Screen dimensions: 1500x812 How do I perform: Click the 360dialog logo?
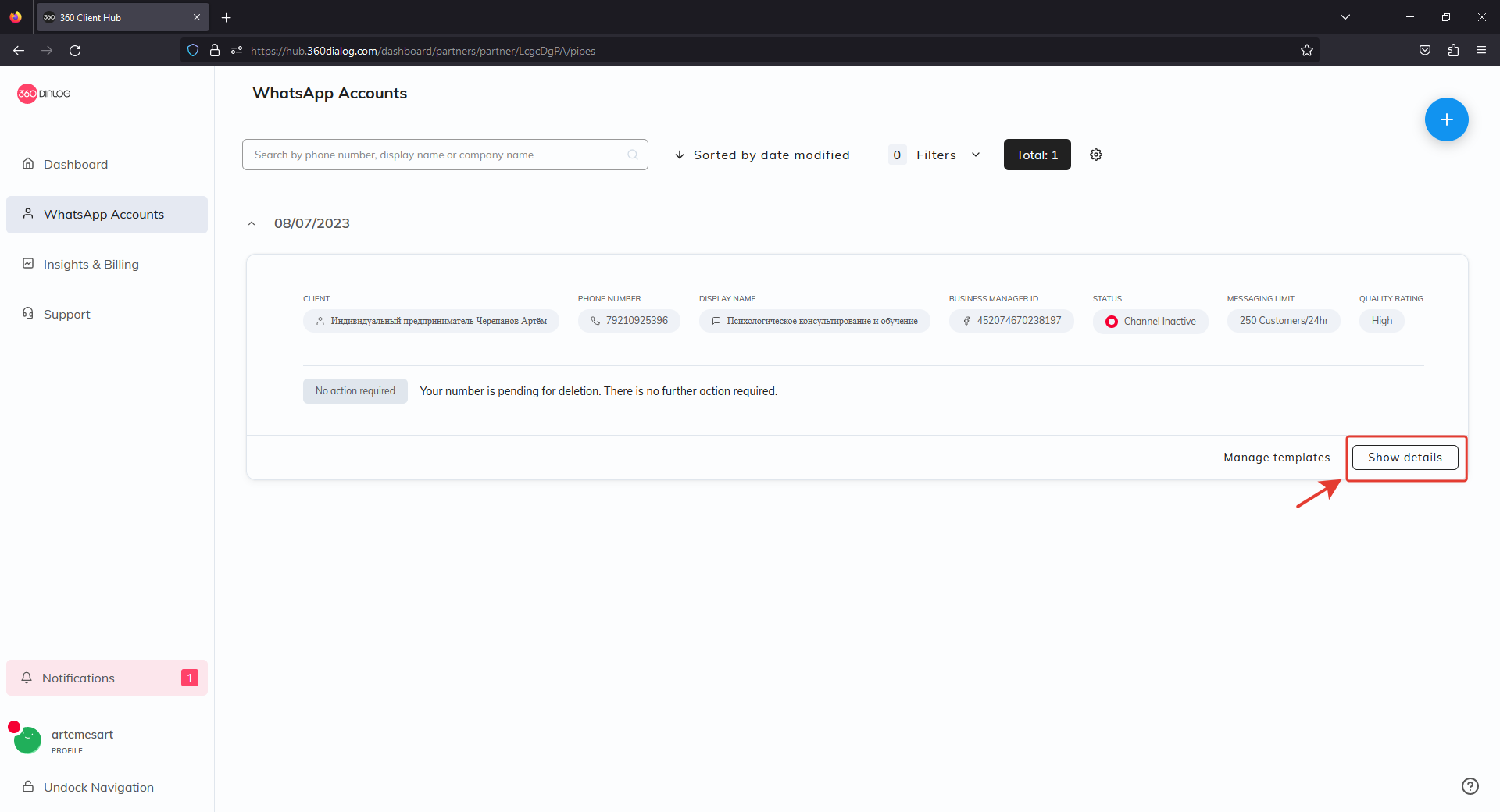pos(44,94)
